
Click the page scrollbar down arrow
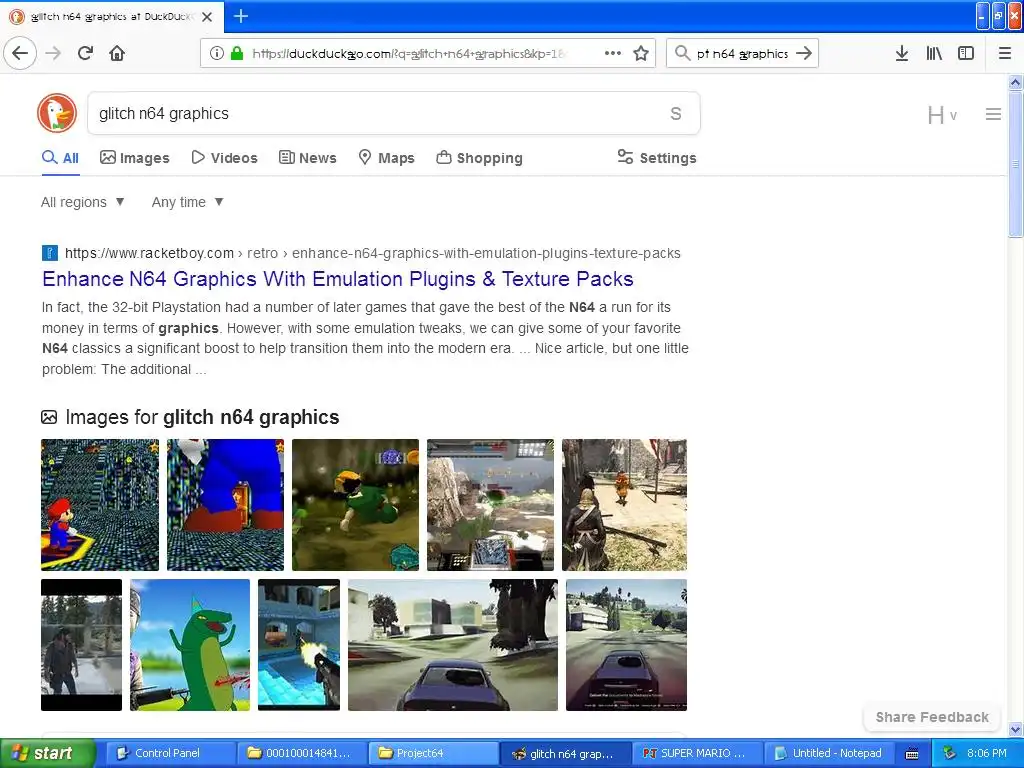1015,729
